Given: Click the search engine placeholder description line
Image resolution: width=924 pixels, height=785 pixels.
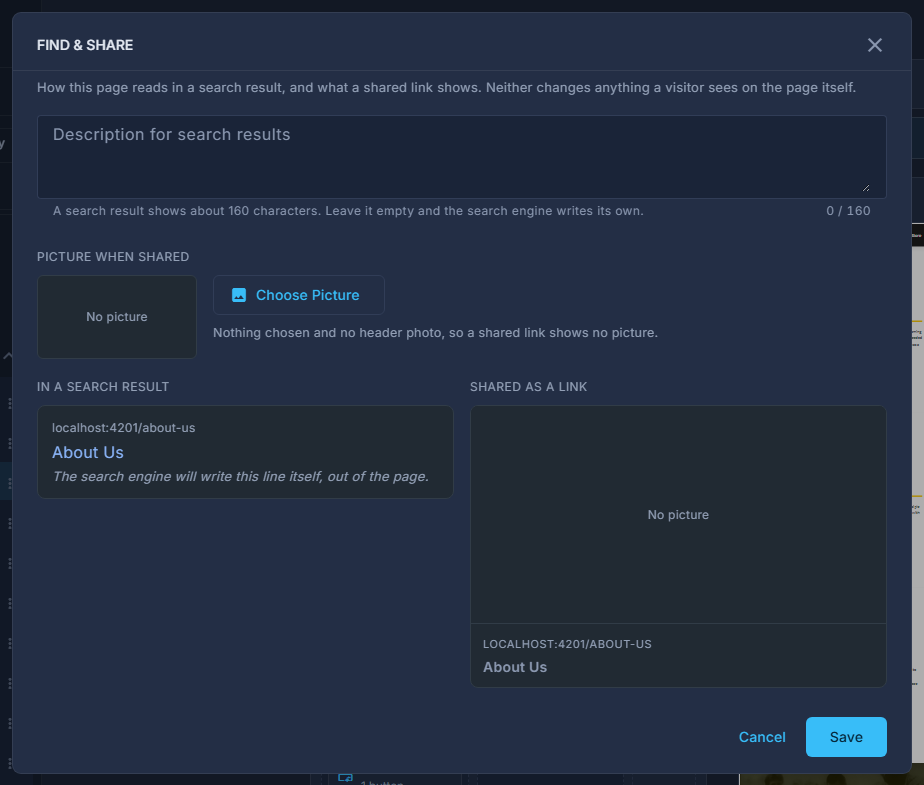Looking at the screenshot, I should pos(240,476).
